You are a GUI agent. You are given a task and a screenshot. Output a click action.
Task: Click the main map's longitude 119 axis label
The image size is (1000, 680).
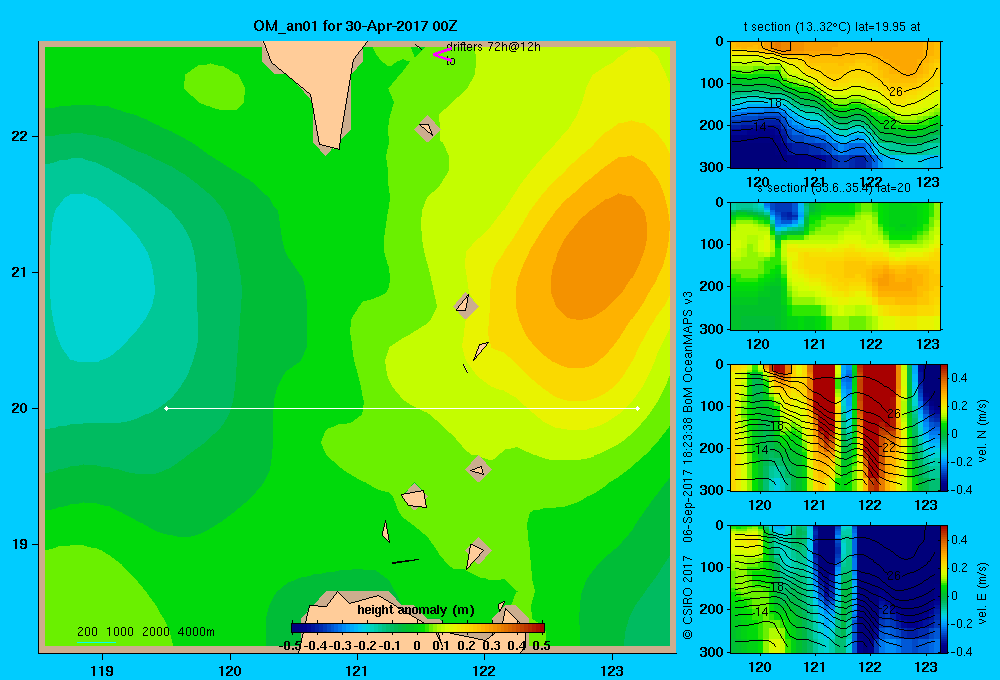point(102,670)
